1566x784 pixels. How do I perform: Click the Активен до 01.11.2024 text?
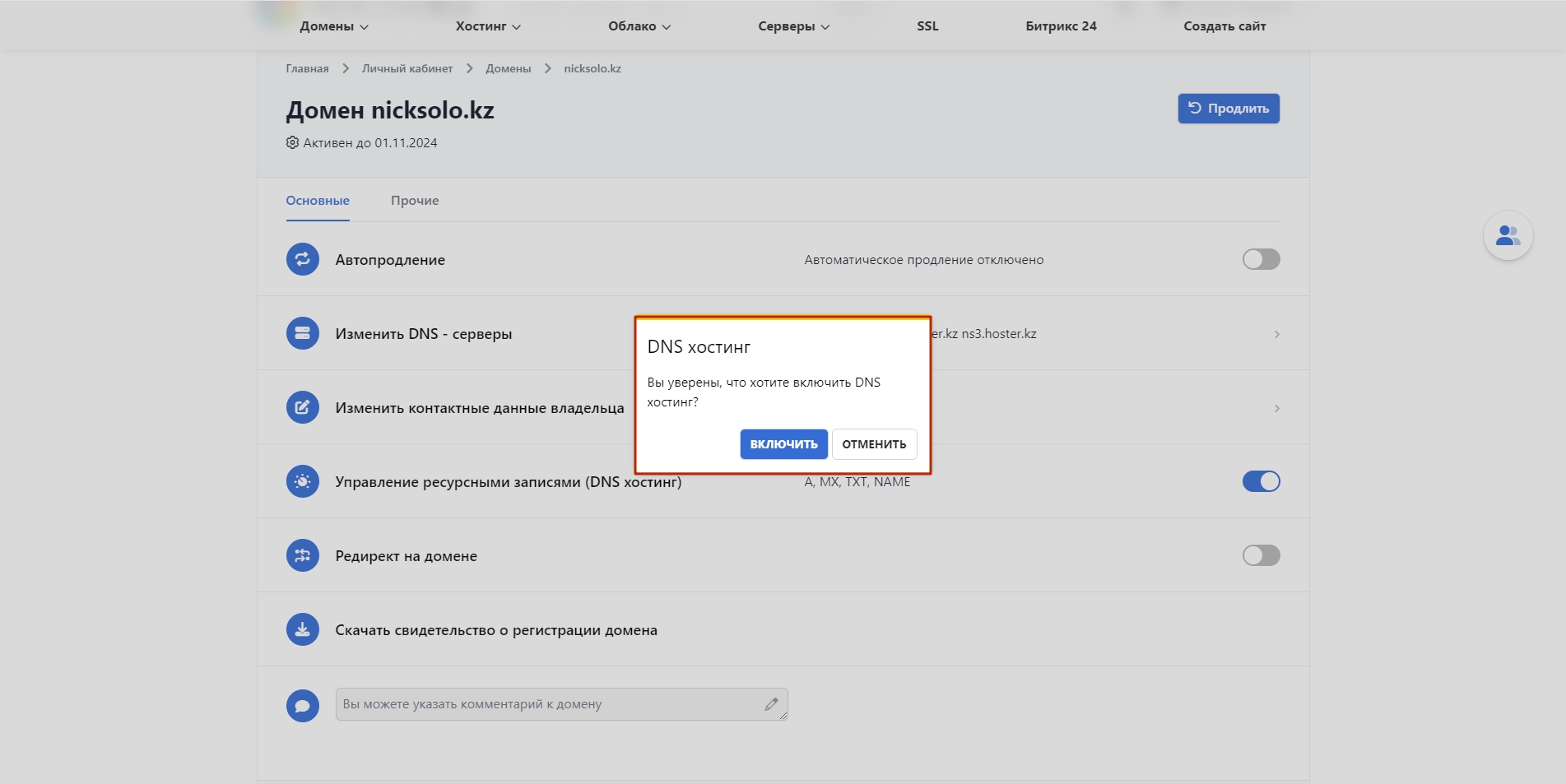pyautogui.click(x=370, y=142)
